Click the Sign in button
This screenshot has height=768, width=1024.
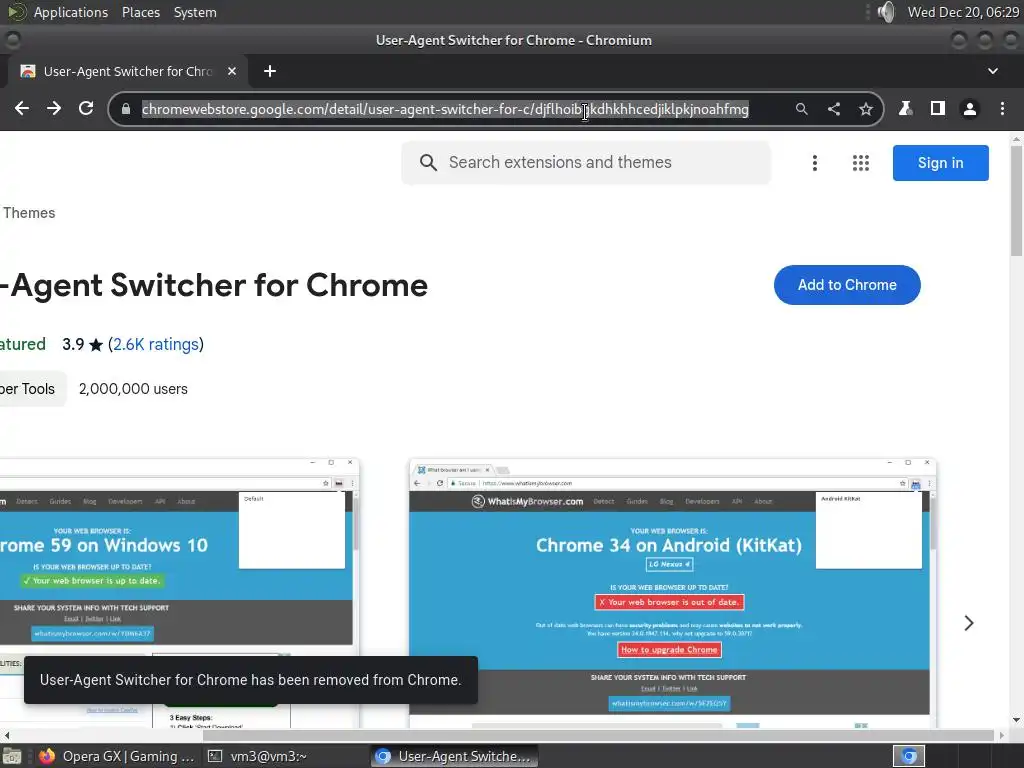[940, 163]
